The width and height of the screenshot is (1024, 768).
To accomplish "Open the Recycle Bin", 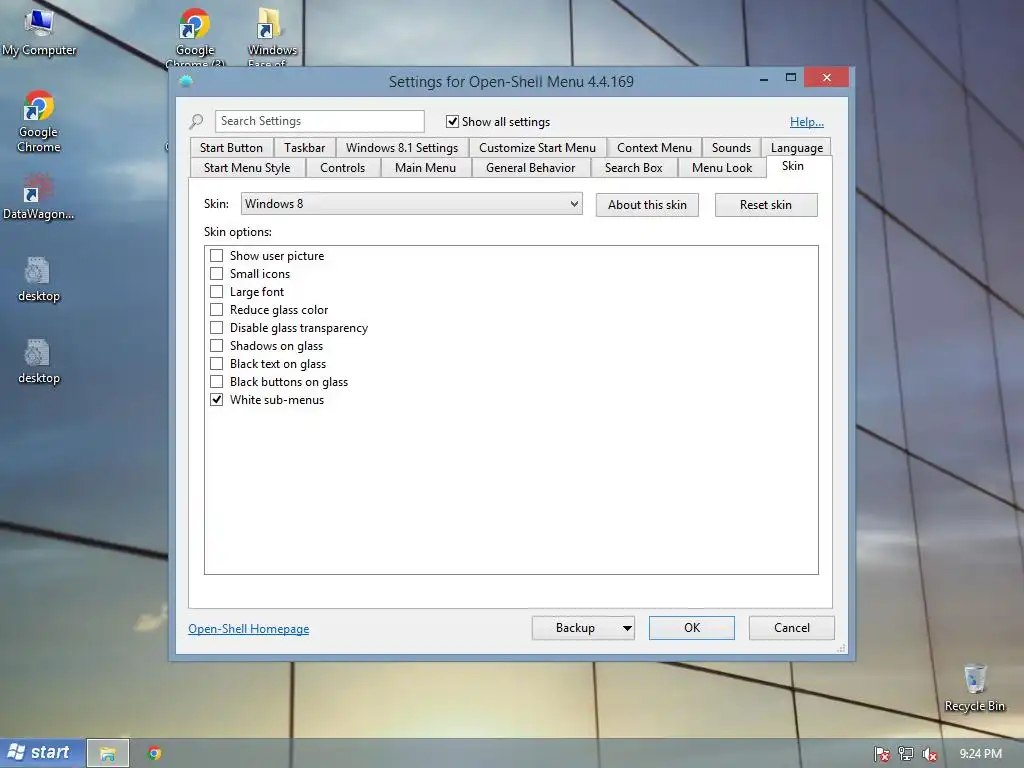I will [x=974, y=688].
